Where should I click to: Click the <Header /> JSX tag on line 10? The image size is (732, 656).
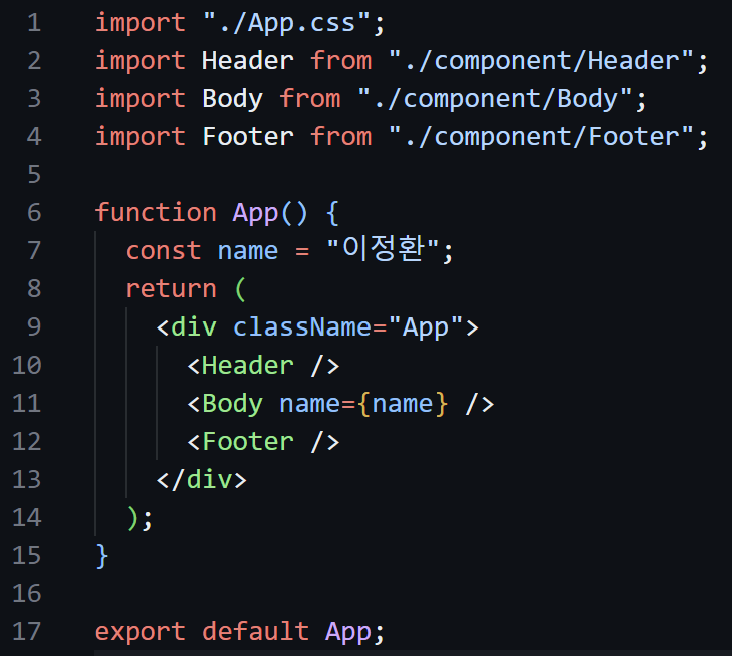point(263,365)
